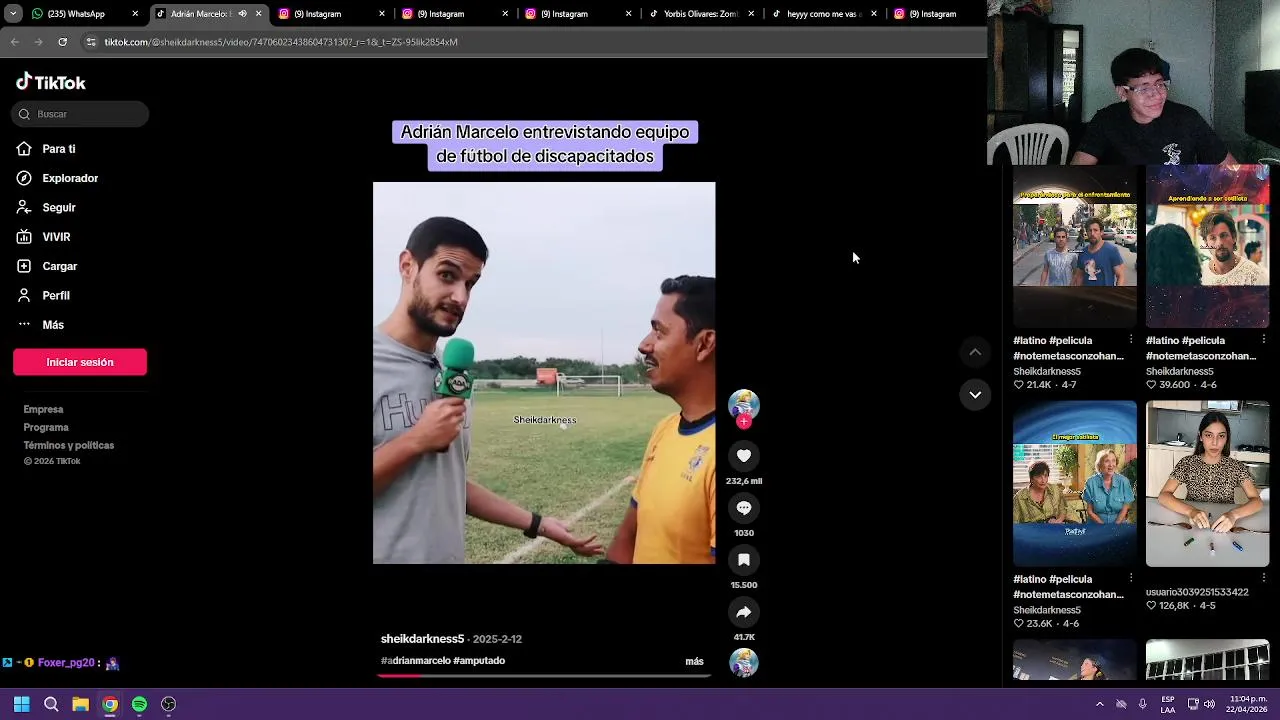This screenshot has height=720, width=1280.
Task: Open site information icon in address bar
Action: 91,42
